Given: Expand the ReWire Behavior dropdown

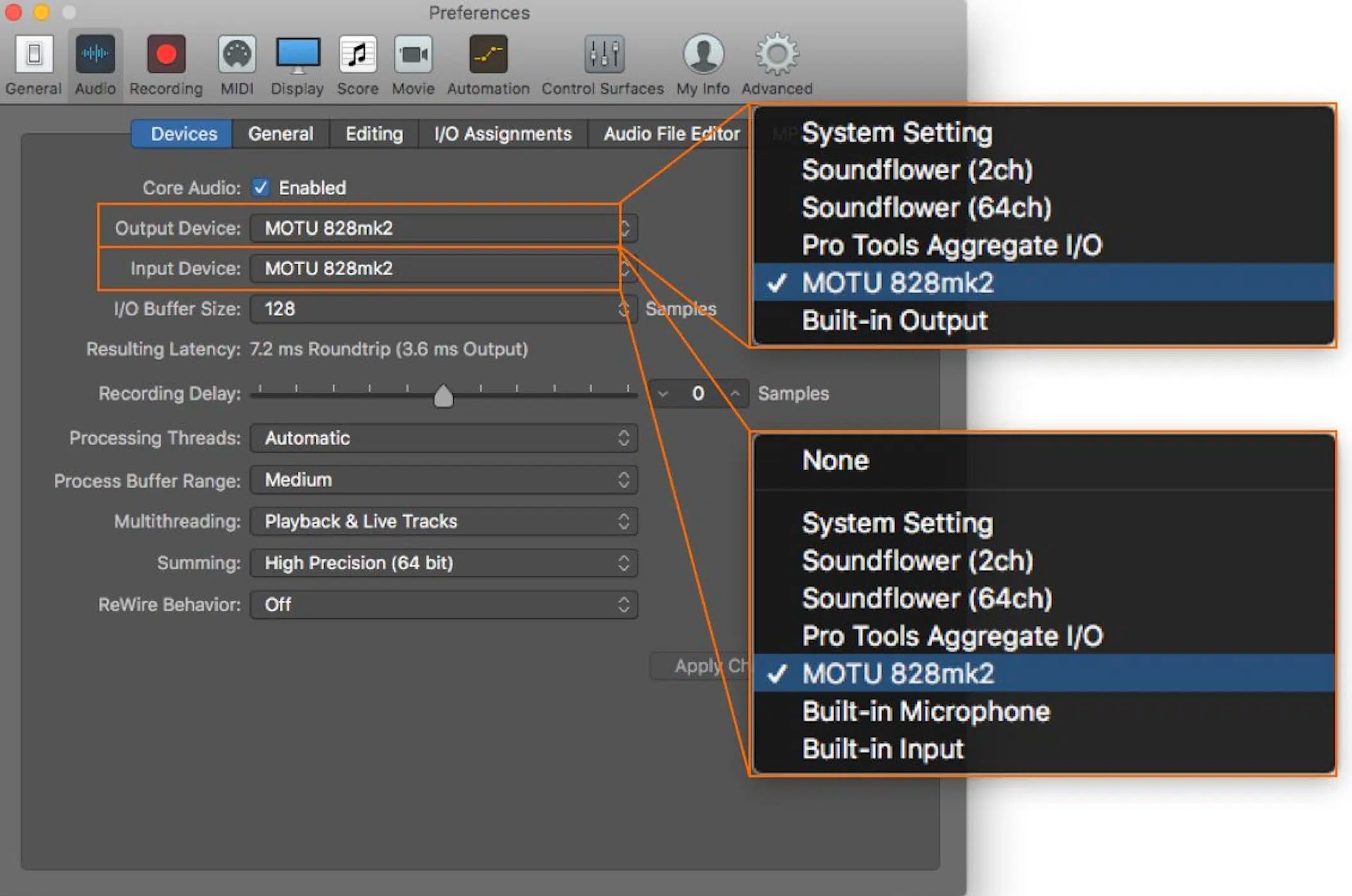Looking at the screenshot, I should [x=623, y=604].
